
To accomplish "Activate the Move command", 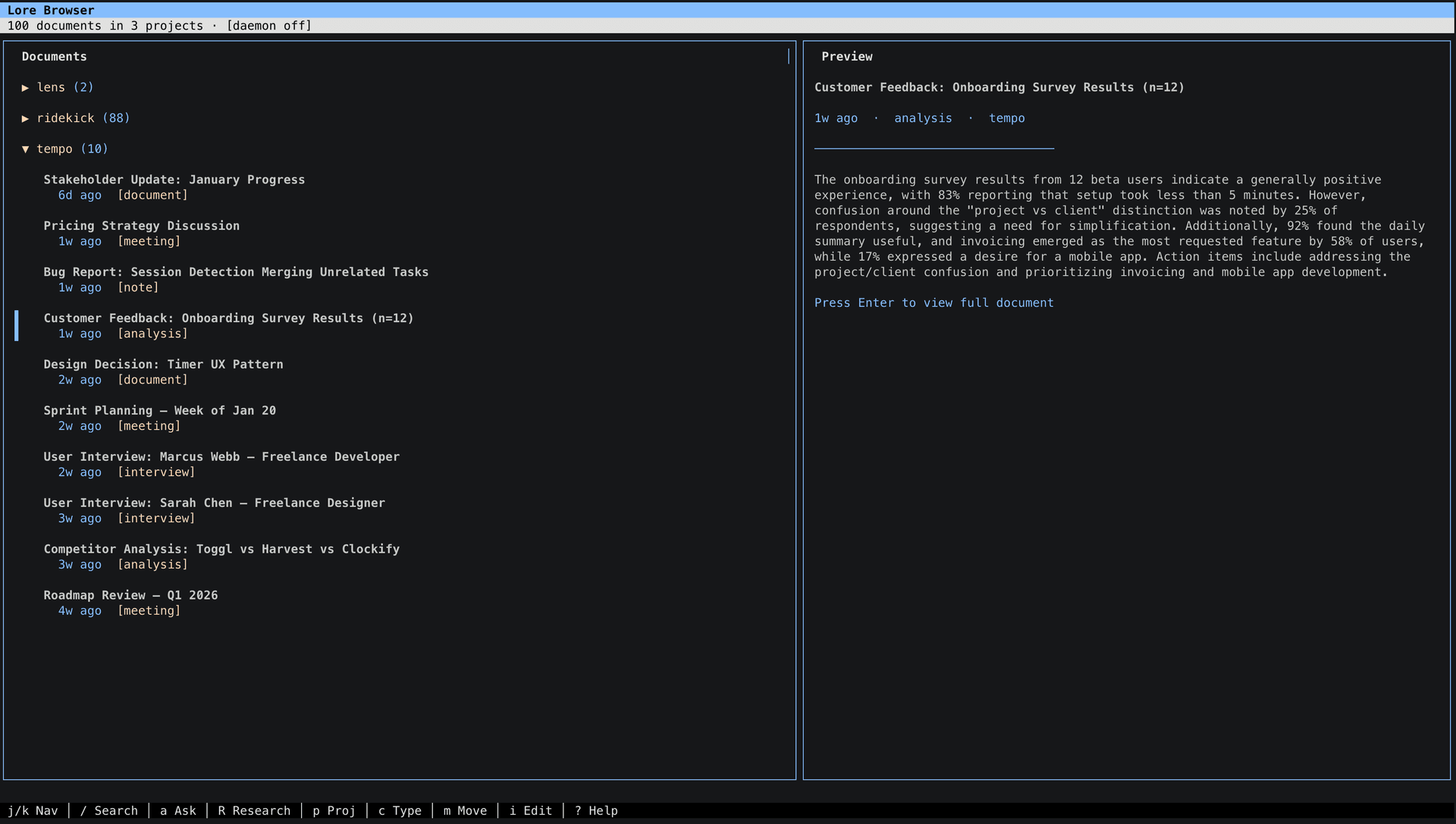I will pyautogui.click(x=465, y=810).
